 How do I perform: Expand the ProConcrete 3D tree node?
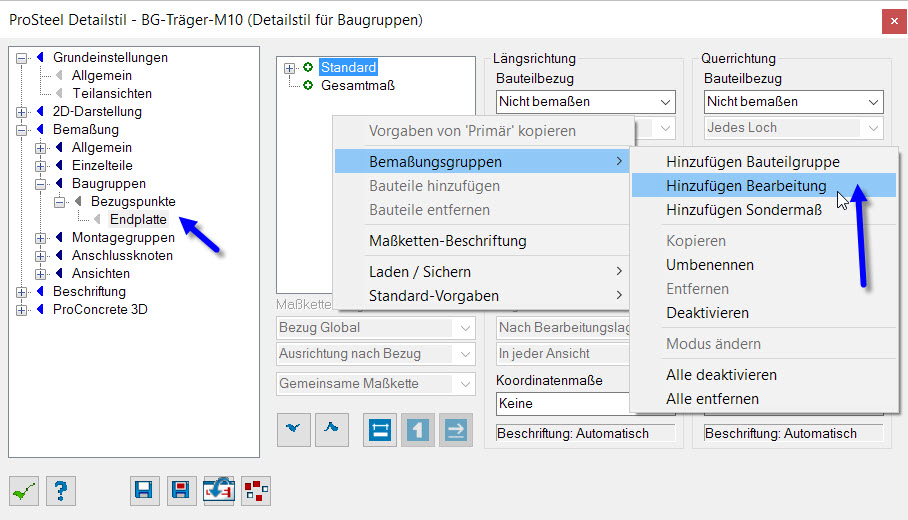point(21,310)
